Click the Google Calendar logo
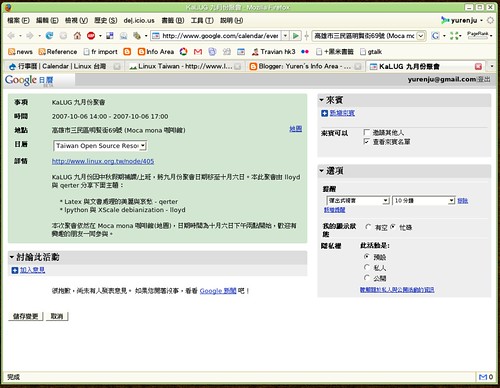The width and height of the screenshot is (500, 388). (x=29, y=80)
